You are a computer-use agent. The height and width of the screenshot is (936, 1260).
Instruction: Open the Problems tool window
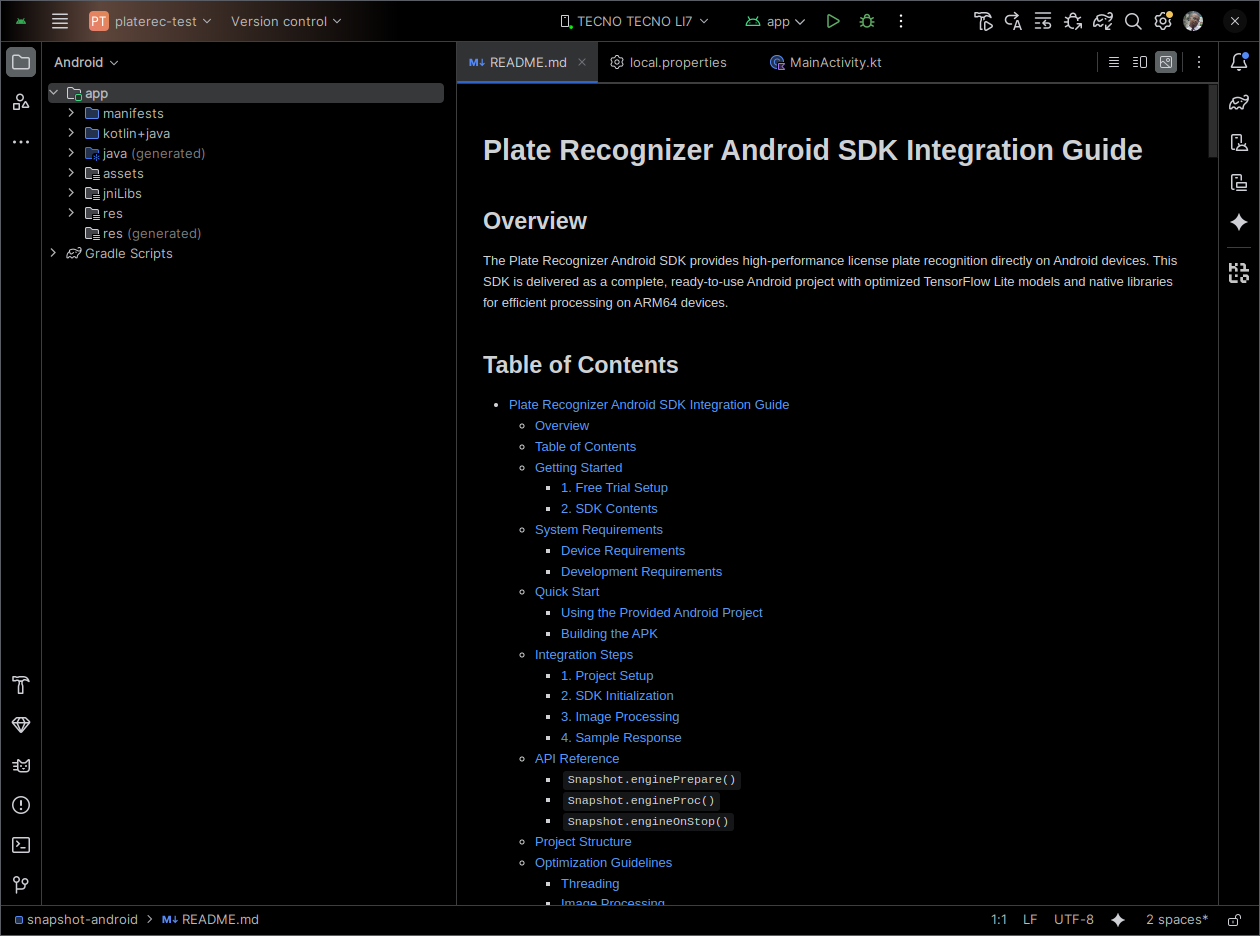tap(20, 805)
